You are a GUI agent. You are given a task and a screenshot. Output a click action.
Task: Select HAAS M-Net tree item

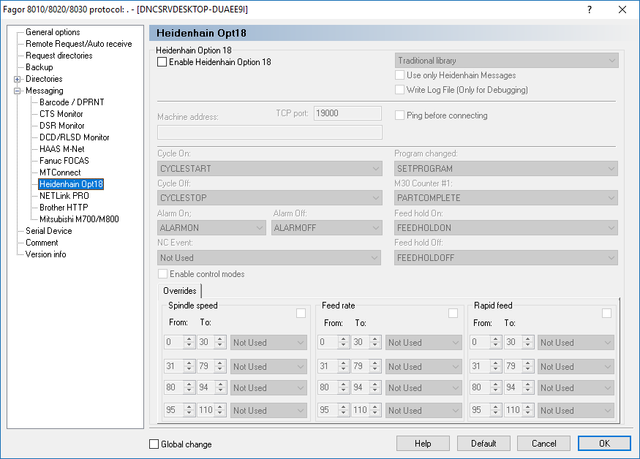62,149
